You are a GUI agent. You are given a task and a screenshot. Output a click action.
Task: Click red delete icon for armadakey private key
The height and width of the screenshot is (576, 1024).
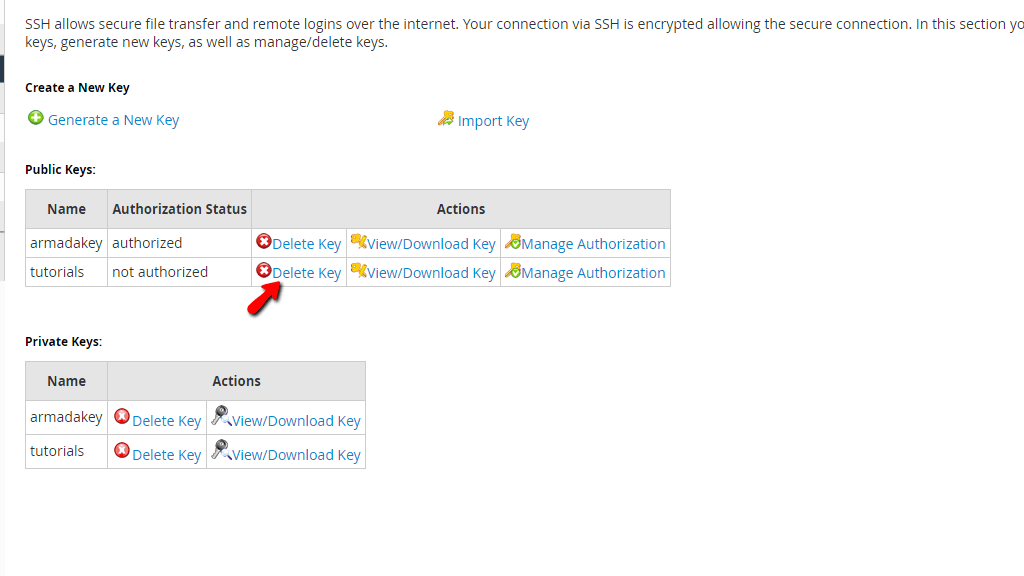[122, 417]
